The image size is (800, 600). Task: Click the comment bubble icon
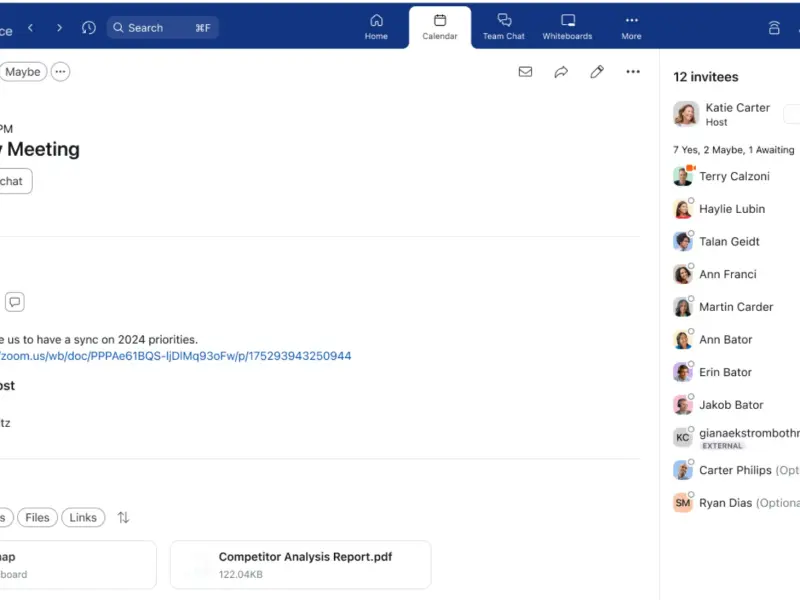coord(15,302)
